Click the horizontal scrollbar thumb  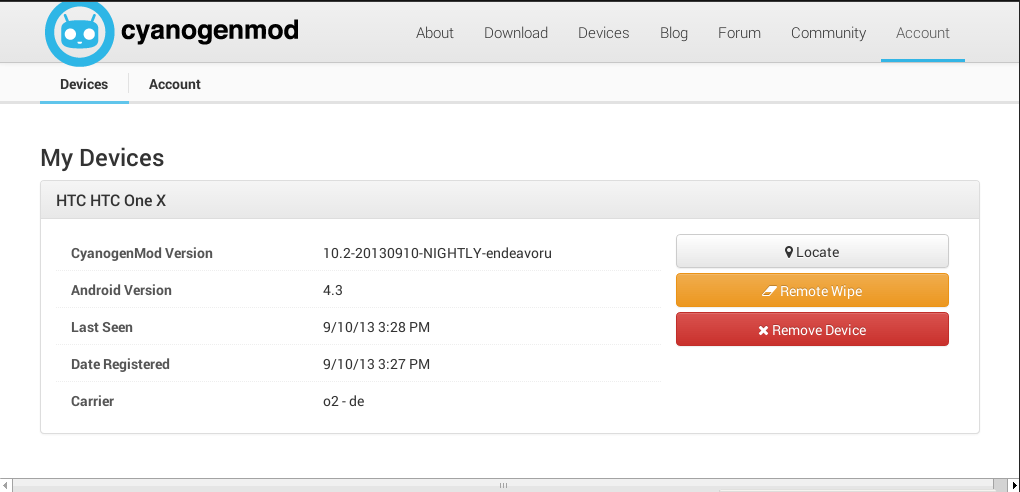503,485
